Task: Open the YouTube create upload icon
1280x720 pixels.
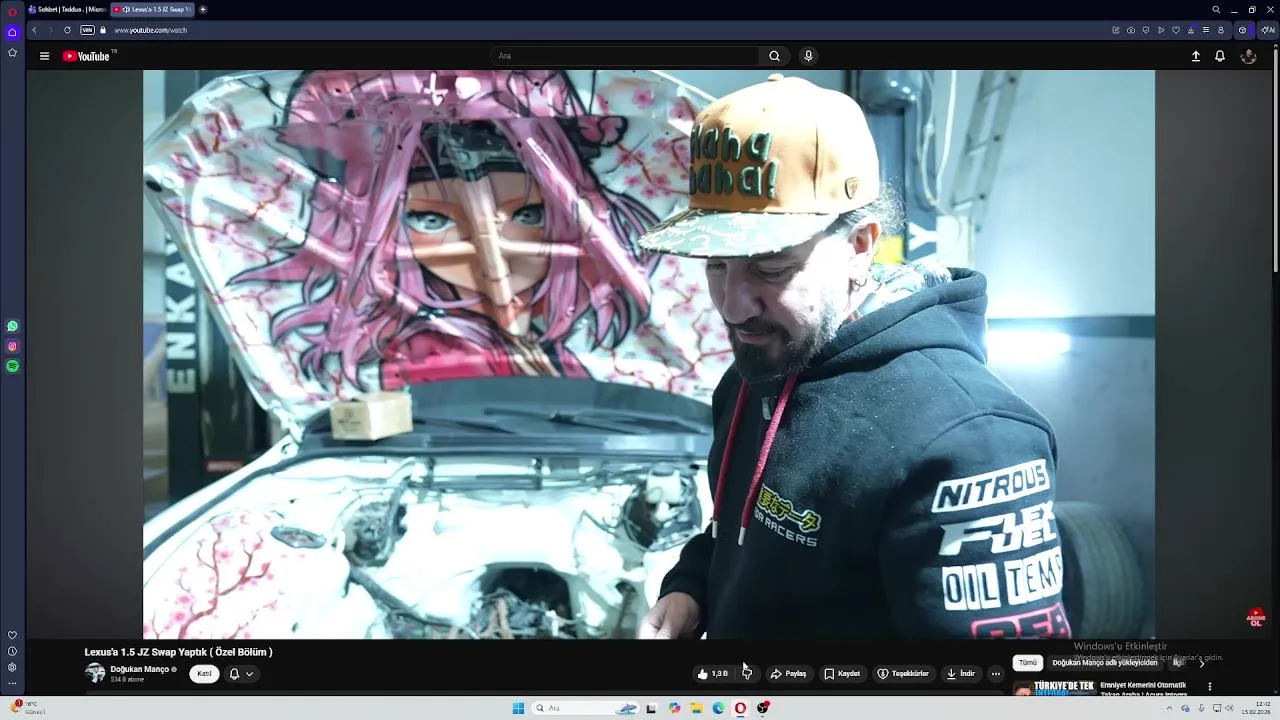Action: [1195, 56]
